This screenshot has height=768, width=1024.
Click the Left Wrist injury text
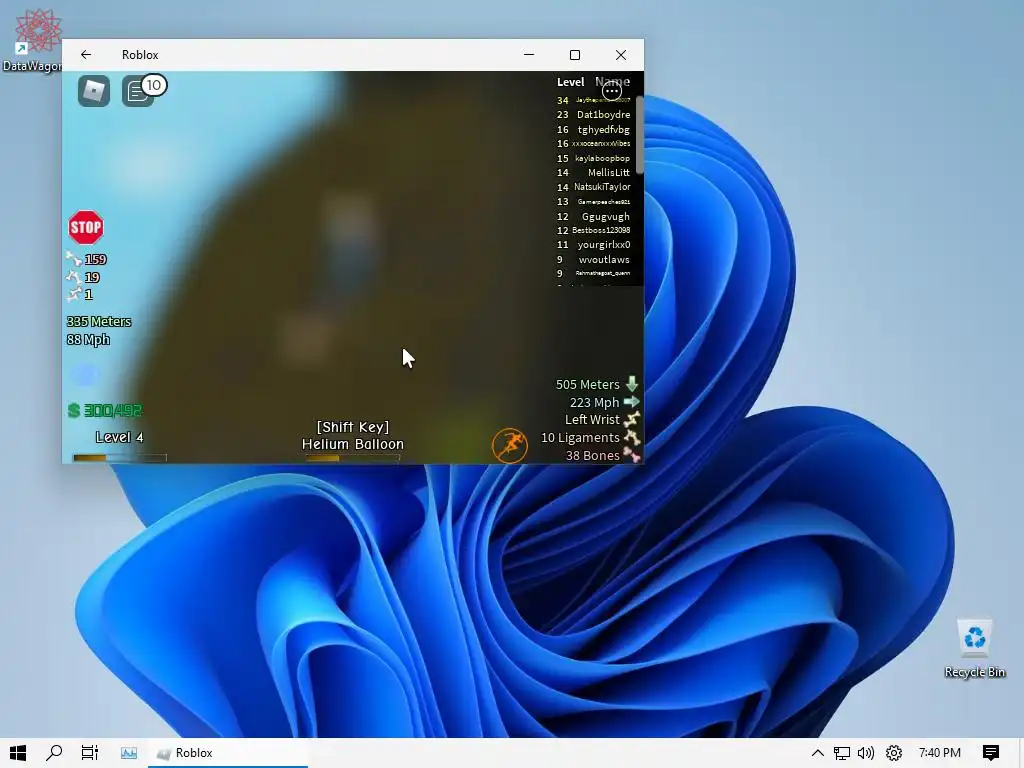point(592,419)
